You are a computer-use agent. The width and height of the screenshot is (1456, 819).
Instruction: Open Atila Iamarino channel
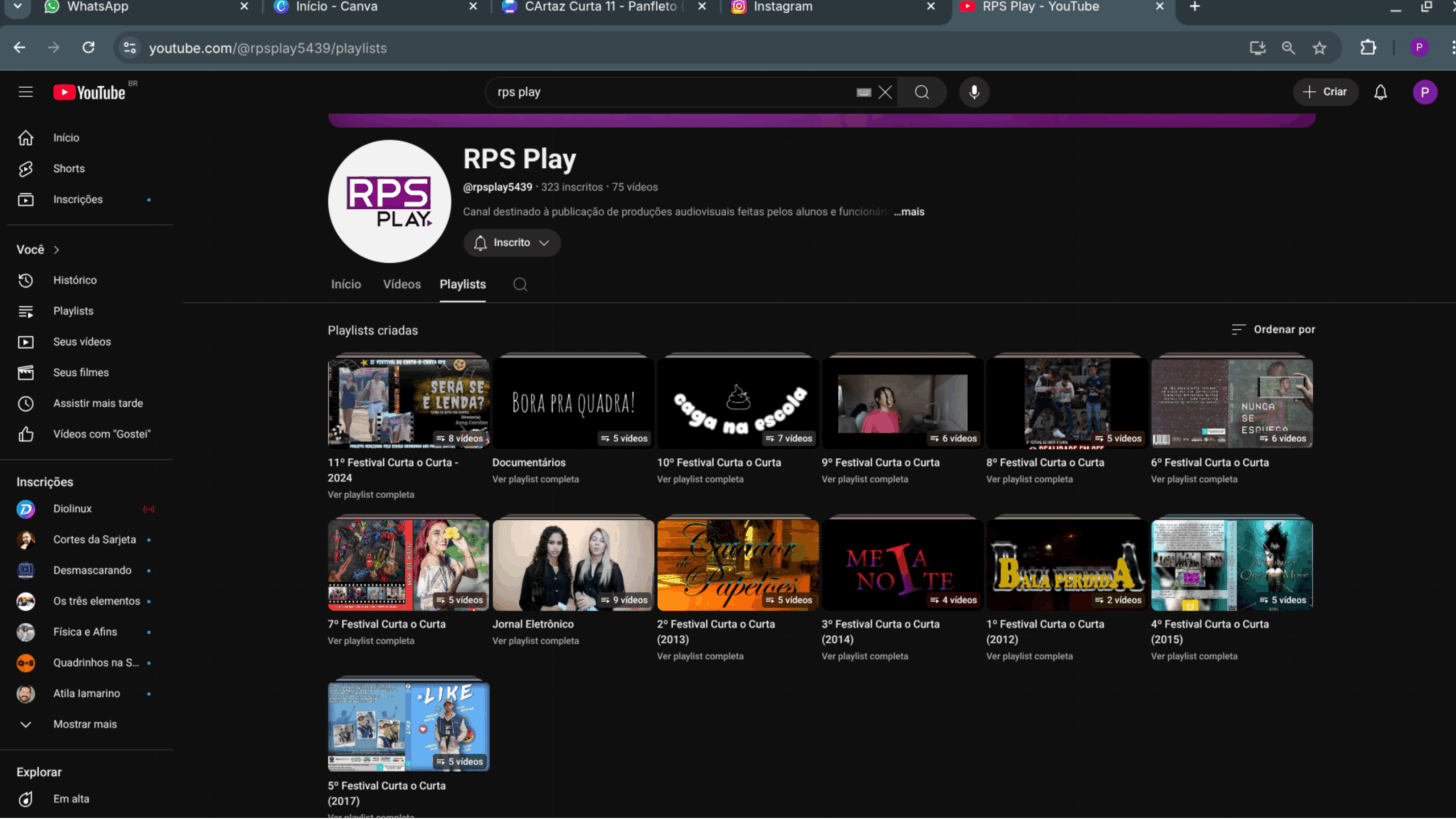click(x=86, y=693)
